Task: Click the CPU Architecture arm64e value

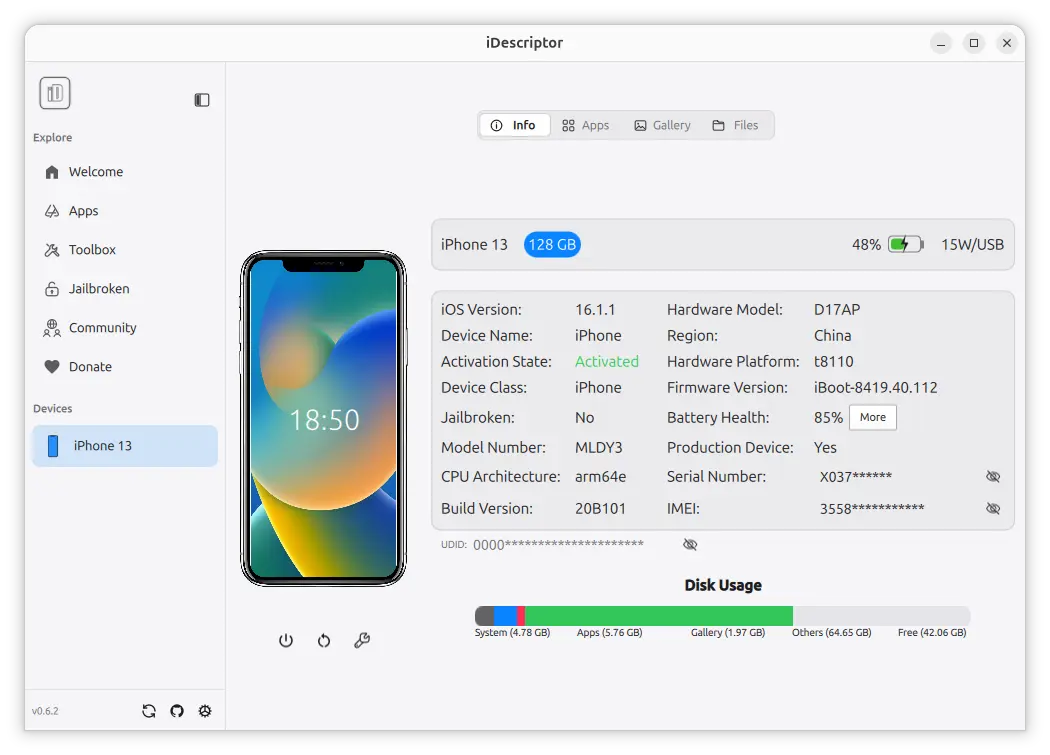Action: (x=601, y=476)
